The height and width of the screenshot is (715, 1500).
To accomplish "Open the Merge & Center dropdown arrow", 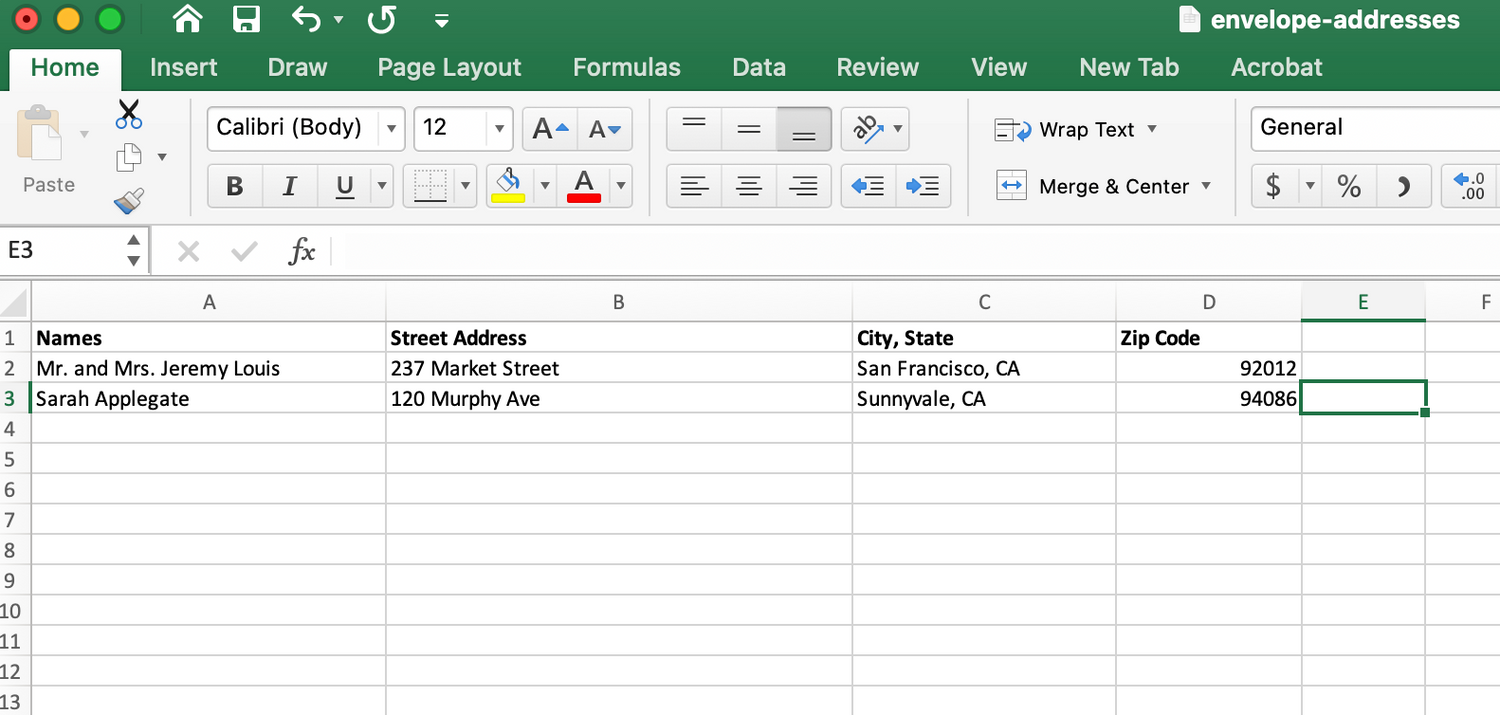I will [x=1206, y=186].
